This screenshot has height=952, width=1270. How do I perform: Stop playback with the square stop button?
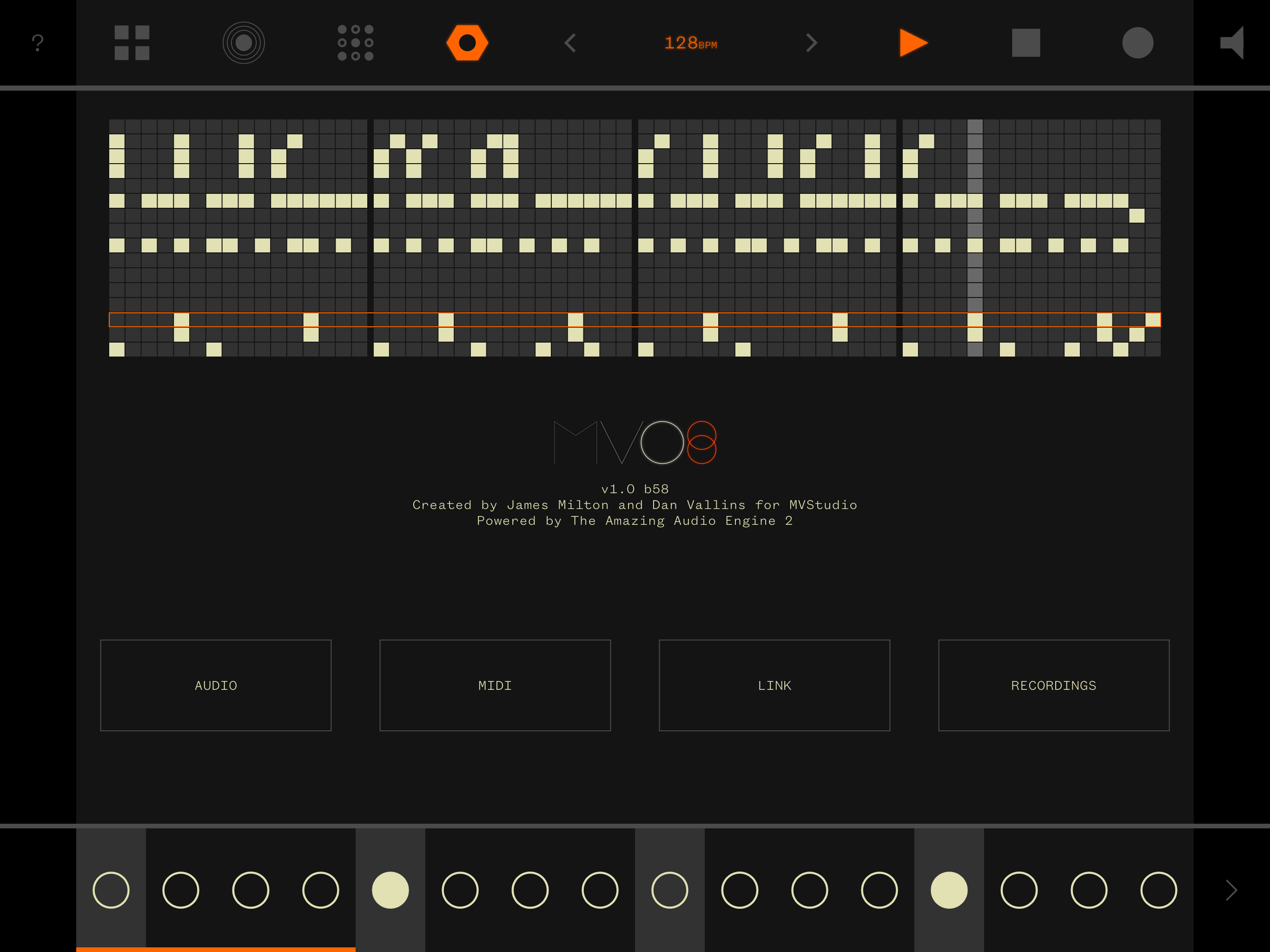click(1026, 42)
